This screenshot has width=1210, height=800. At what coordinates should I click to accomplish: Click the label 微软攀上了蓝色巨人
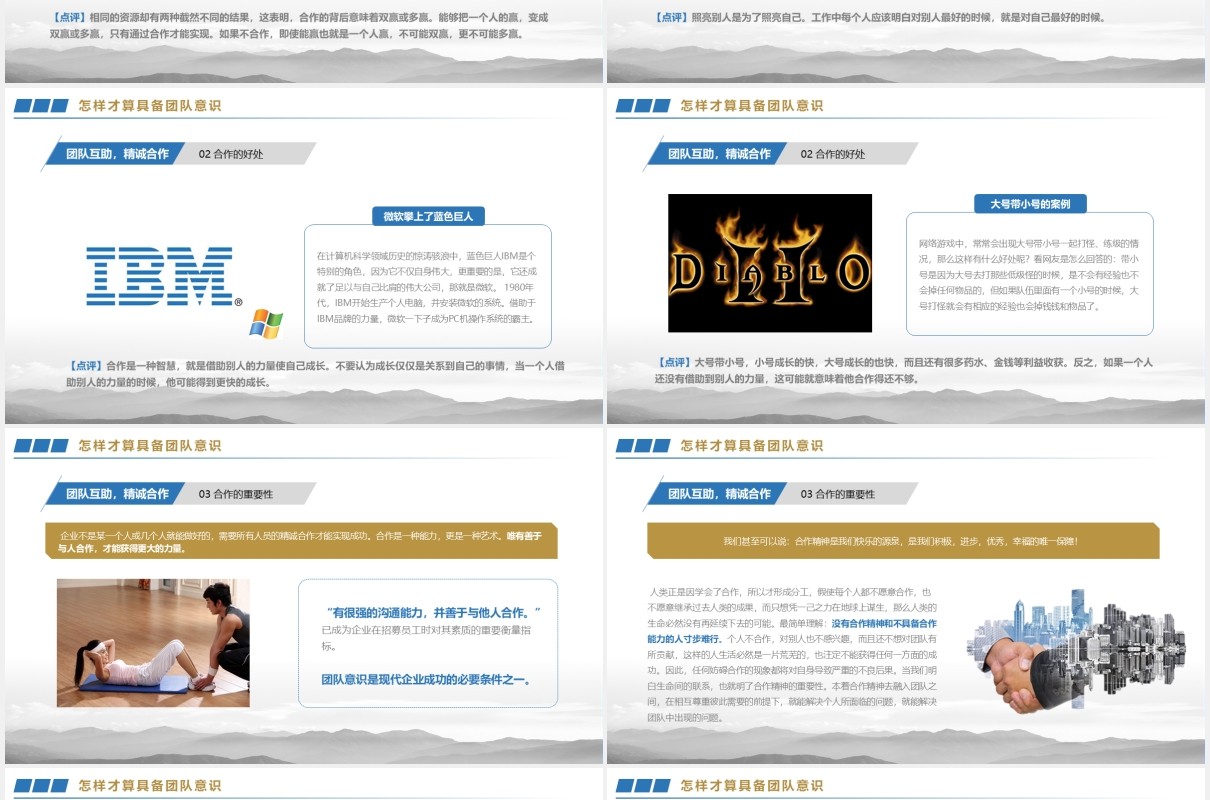click(x=428, y=215)
